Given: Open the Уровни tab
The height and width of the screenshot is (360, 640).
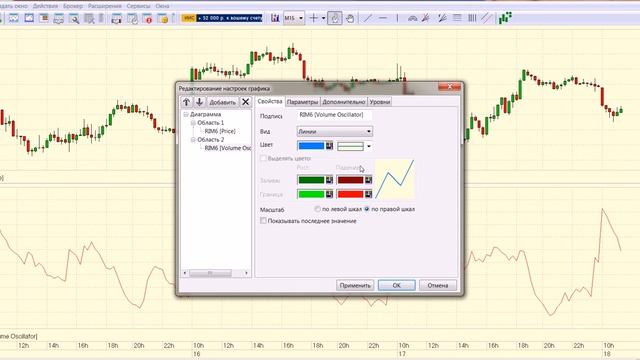Looking at the screenshot, I should tap(380, 102).
